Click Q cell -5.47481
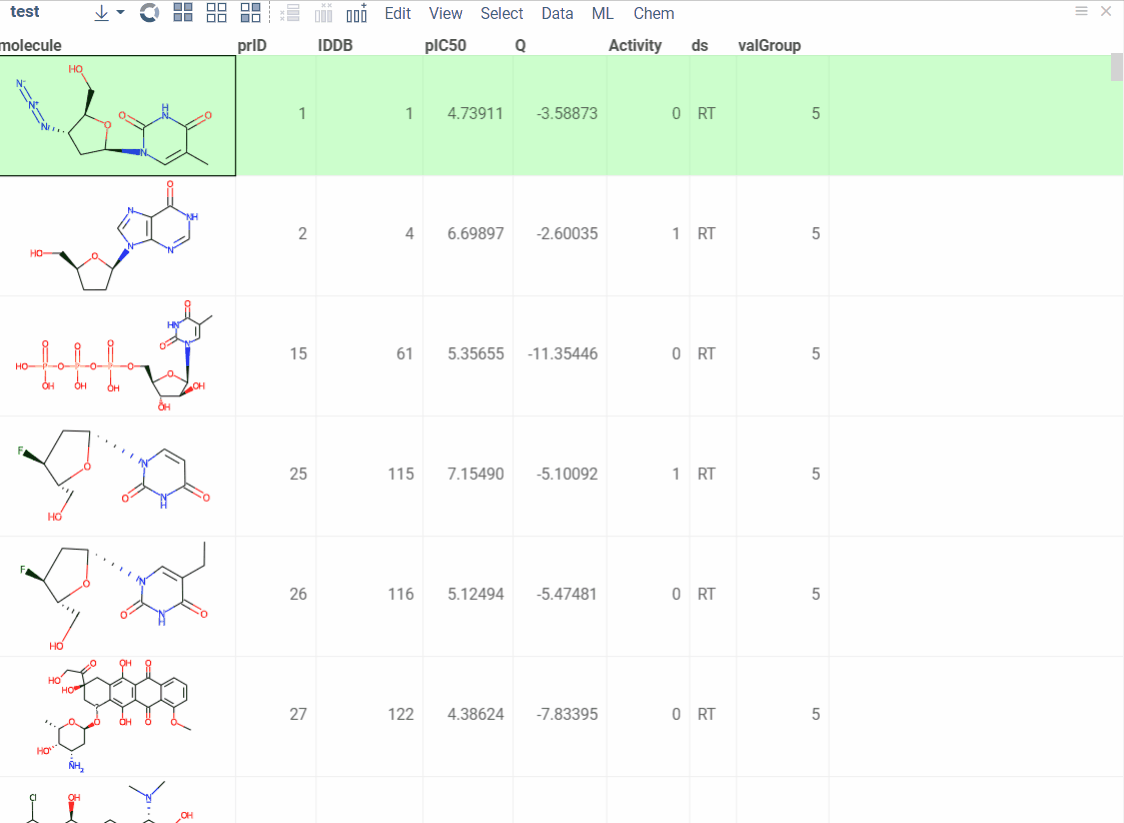This screenshot has width=1124, height=823. coord(566,594)
